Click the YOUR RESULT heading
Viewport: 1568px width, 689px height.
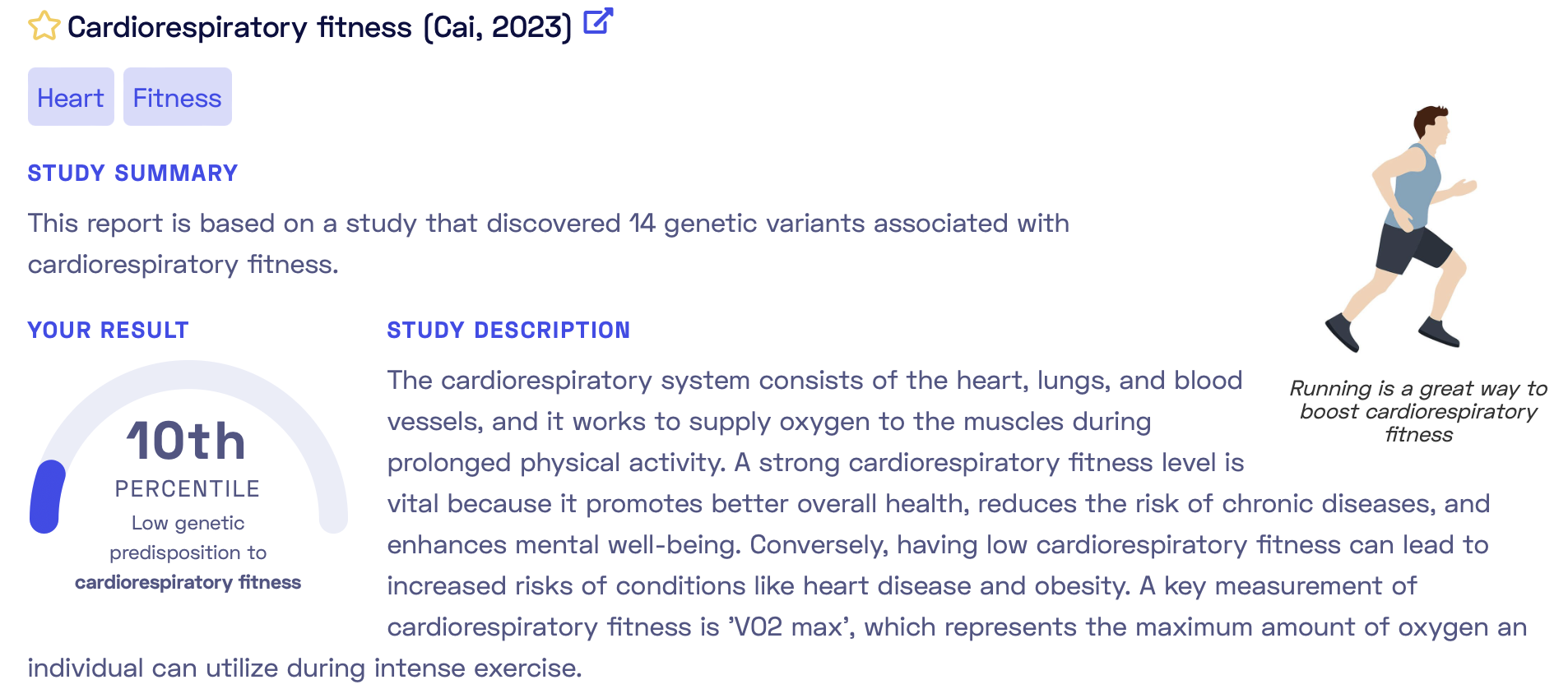coord(109,330)
